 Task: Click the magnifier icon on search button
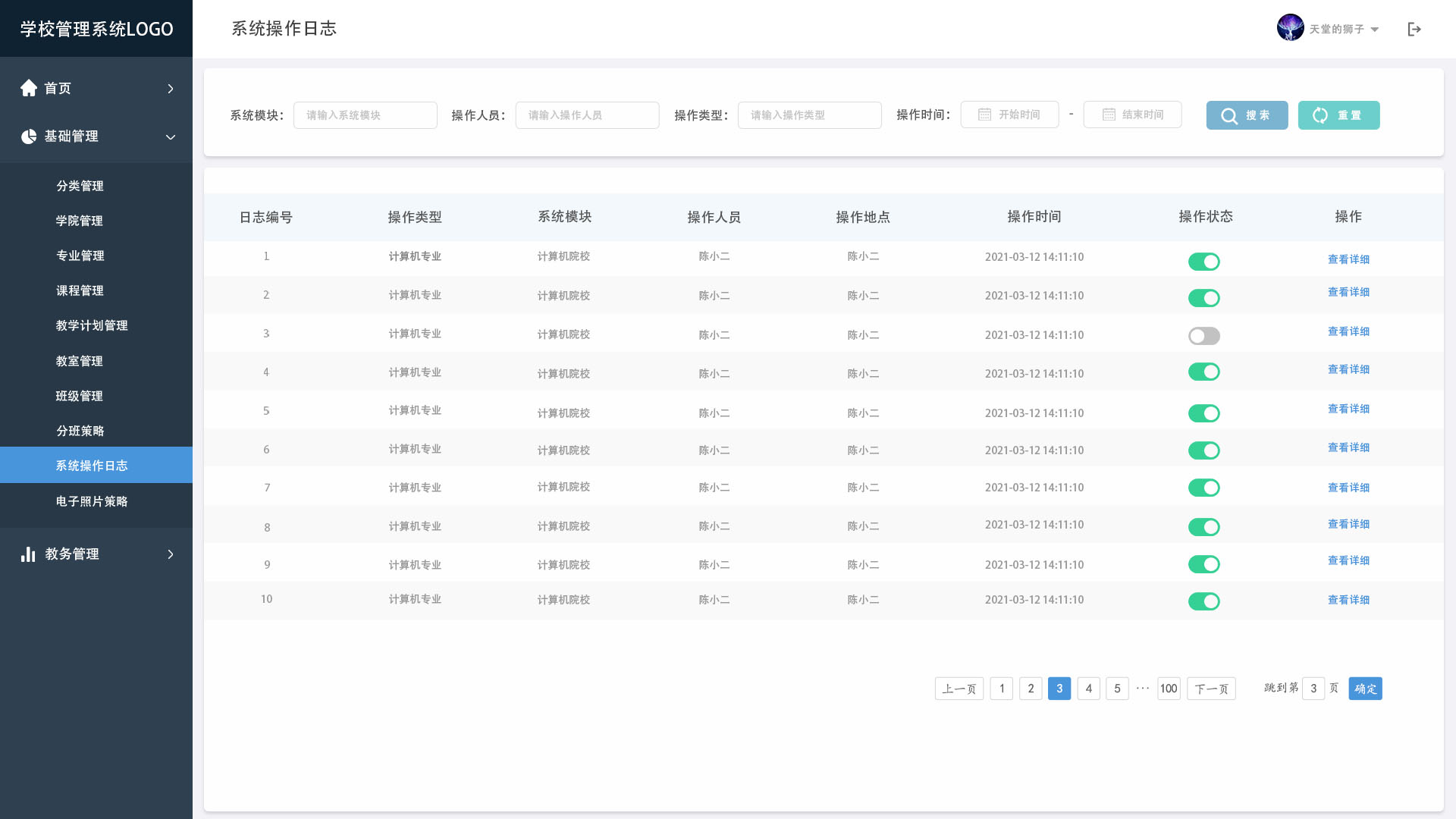point(1229,116)
